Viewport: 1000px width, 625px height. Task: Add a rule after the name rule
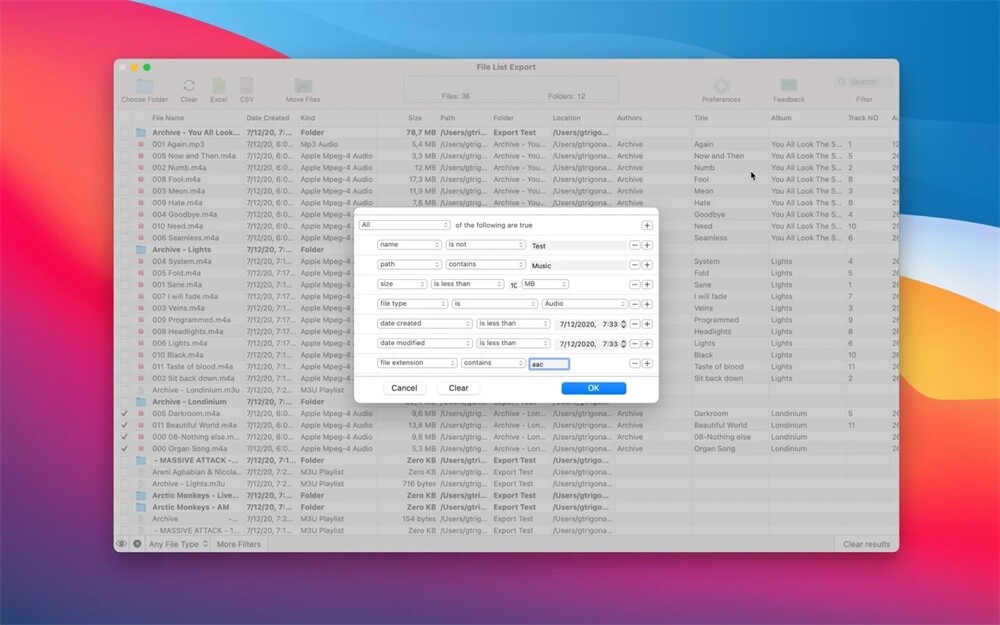(x=647, y=245)
